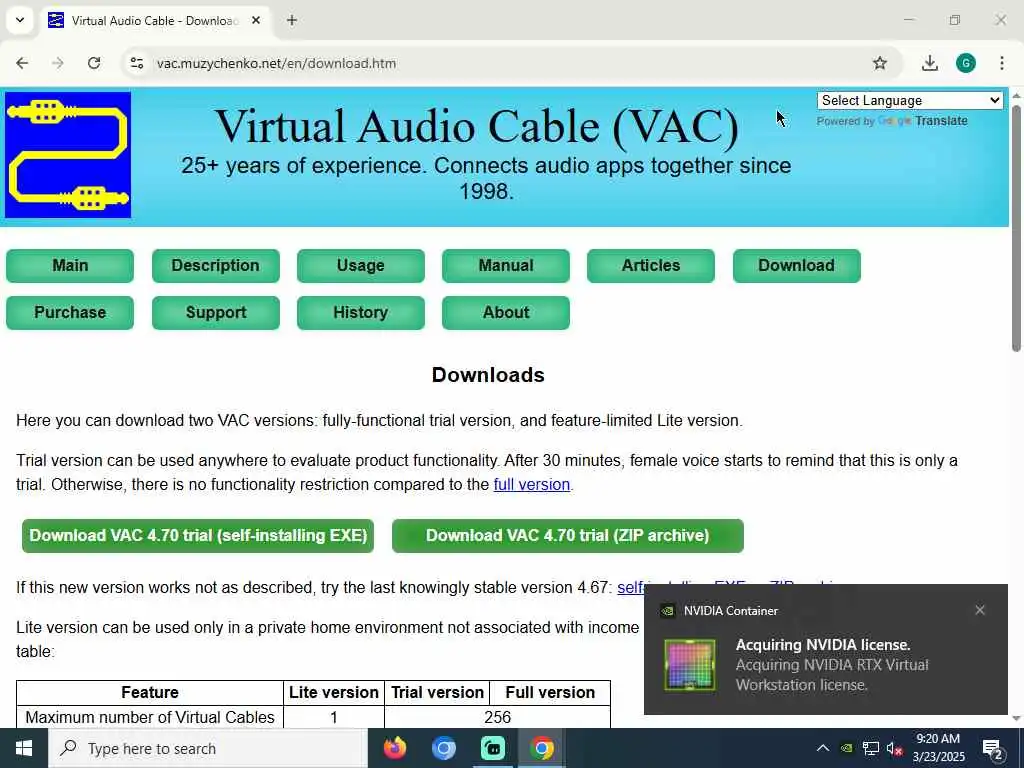Click the taskbar search box
The height and width of the screenshot is (768, 1024).
208,748
